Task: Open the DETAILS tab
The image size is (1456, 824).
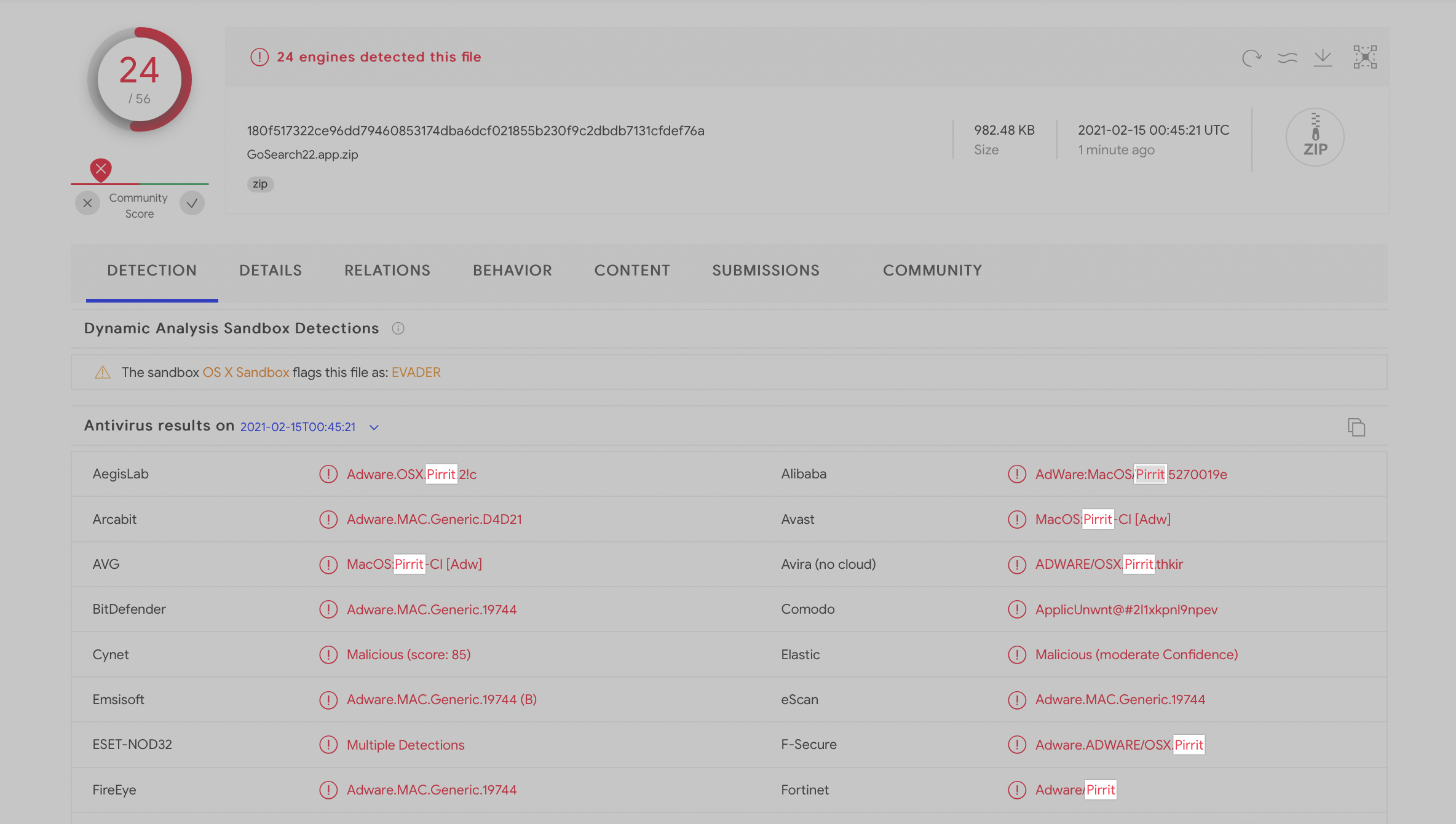Action: pyautogui.click(x=271, y=271)
